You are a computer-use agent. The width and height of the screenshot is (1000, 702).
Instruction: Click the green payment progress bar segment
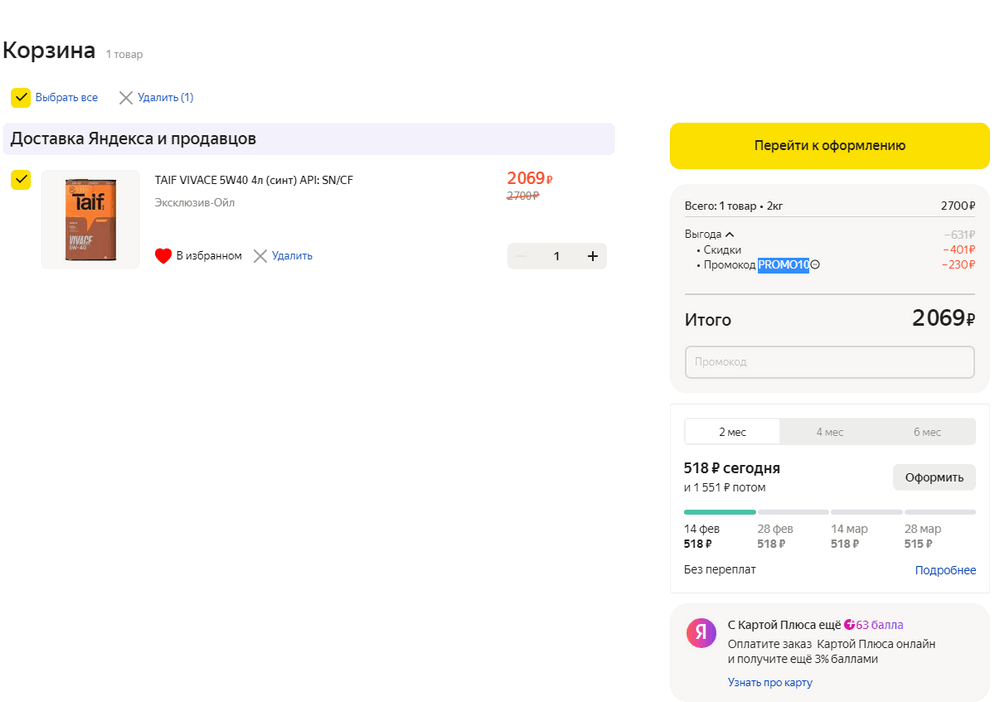click(719, 512)
